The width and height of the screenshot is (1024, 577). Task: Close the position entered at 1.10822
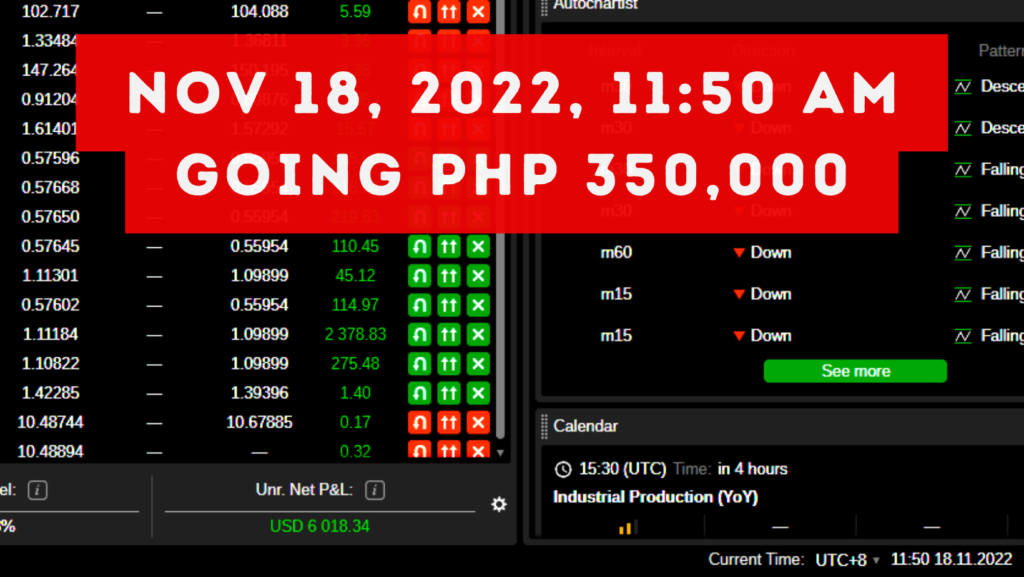pos(478,364)
